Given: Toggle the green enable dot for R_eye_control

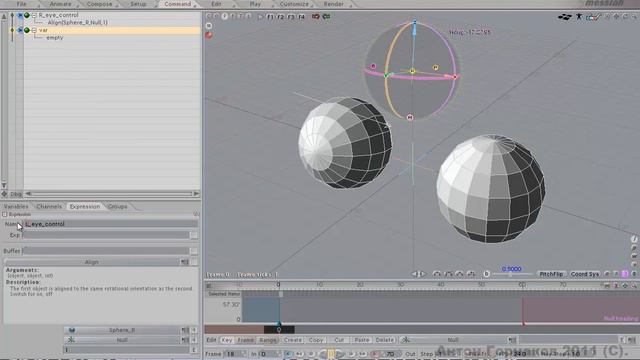Looking at the screenshot, I should click(x=27, y=15).
